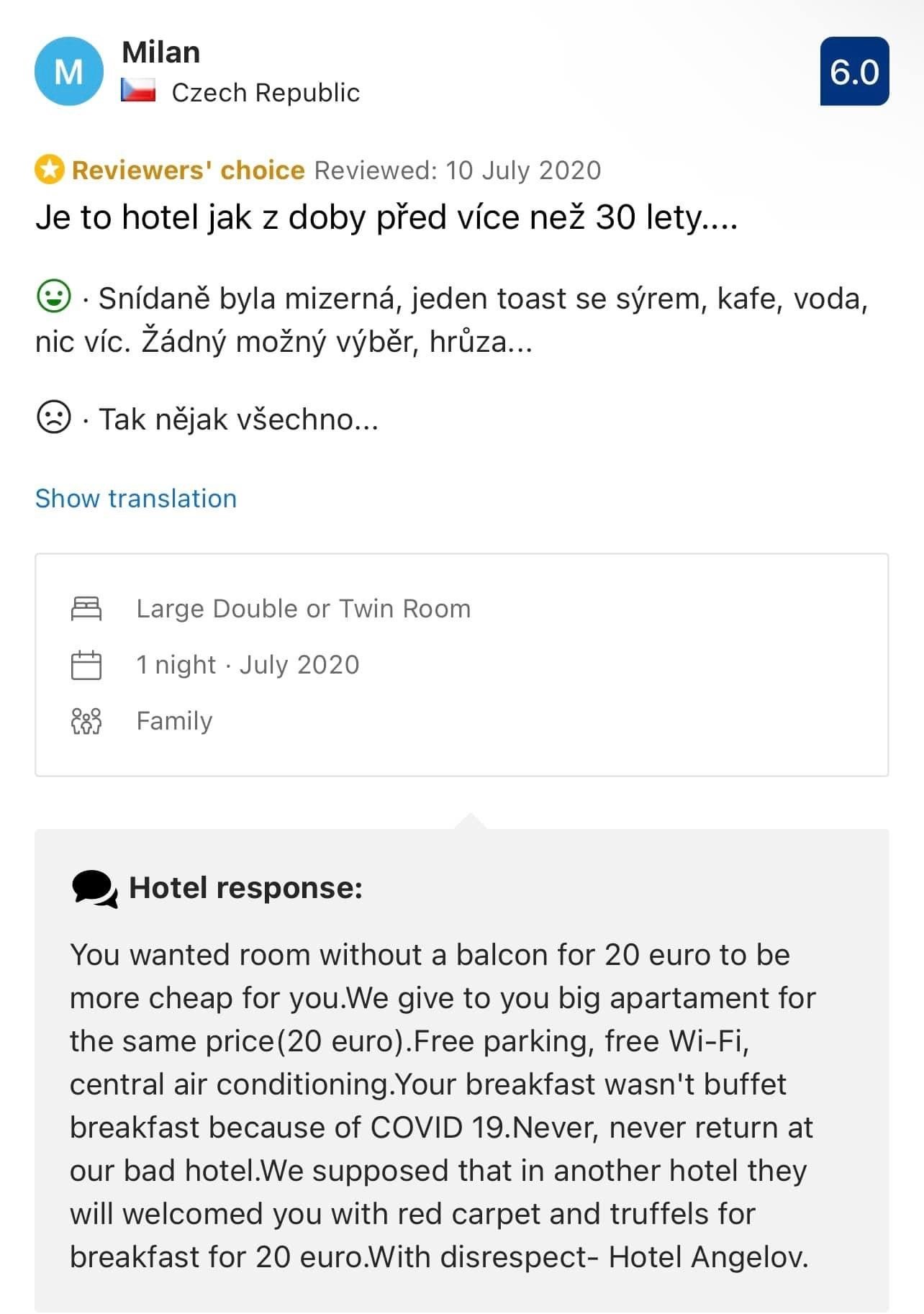Click reviewer name Milan
The width and height of the screenshot is (924, 1314).
coord(161,53)
